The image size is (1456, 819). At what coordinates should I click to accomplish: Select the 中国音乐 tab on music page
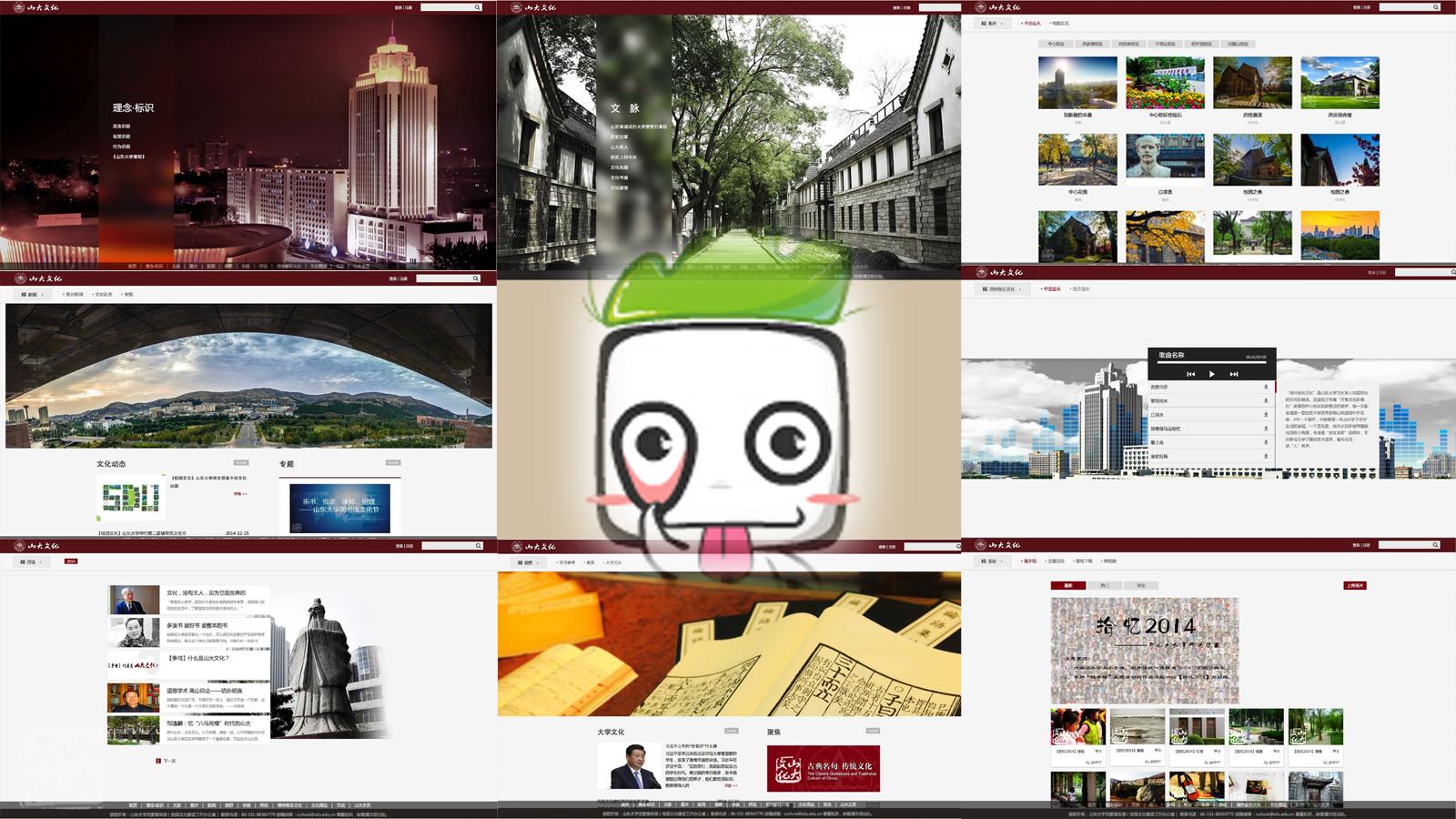tap(1051, 289)
